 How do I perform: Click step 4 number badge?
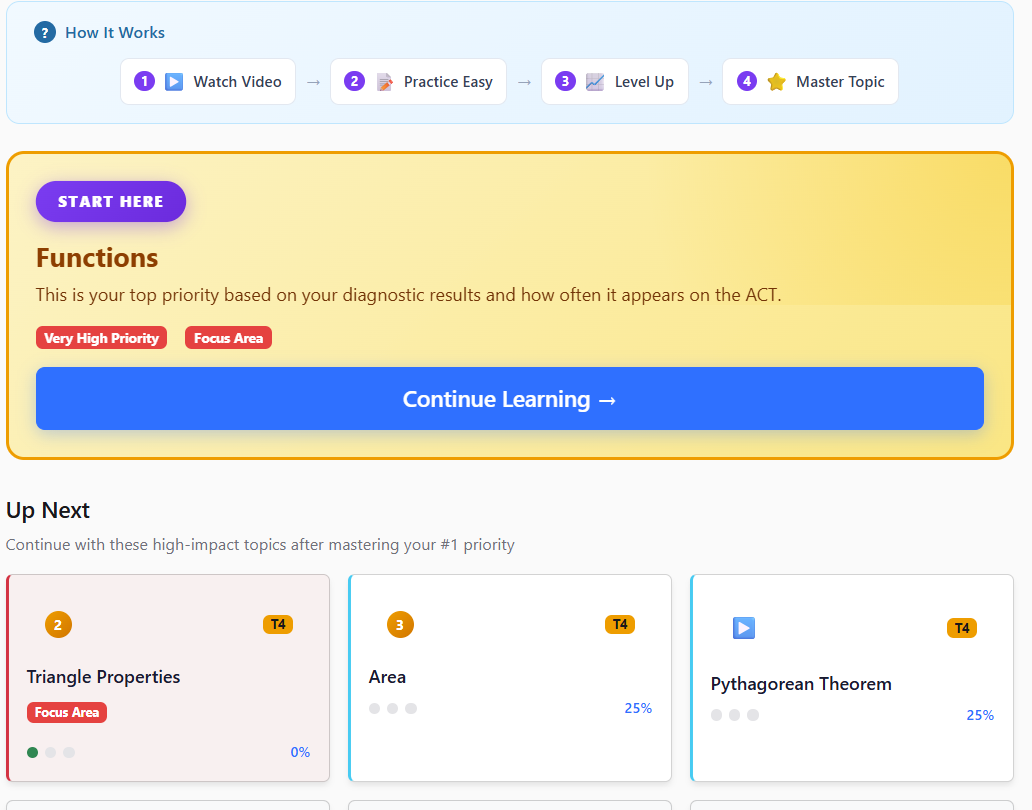[746, 81]
